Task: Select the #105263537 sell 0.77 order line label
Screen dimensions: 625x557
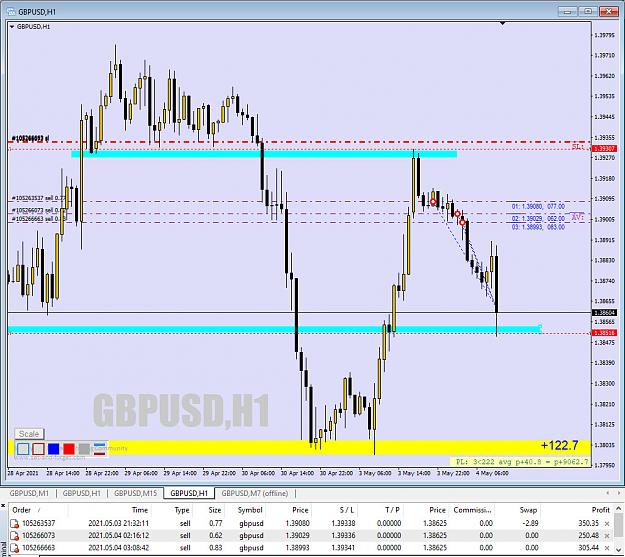Action: [x=39, y=198]
